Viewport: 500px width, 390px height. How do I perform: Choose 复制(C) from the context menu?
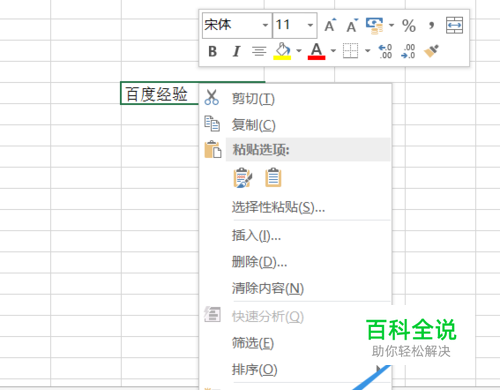(x=295, y=125)
